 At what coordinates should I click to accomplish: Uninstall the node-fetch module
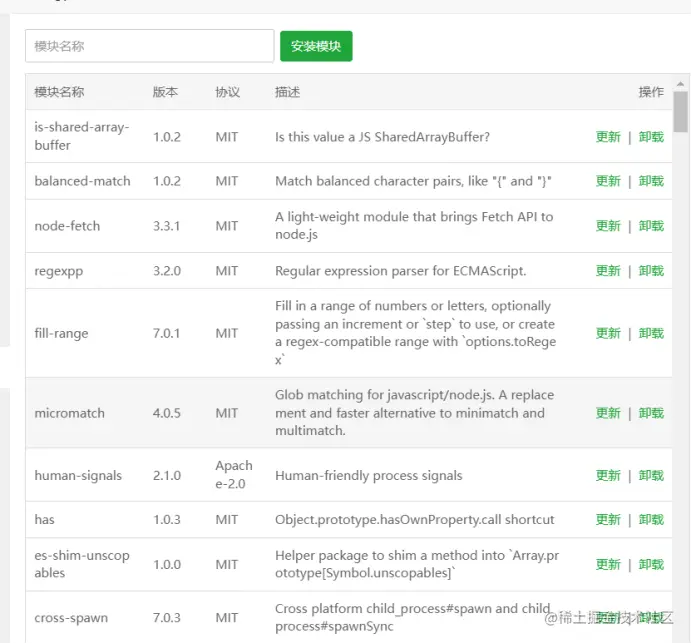click(651, 226)
